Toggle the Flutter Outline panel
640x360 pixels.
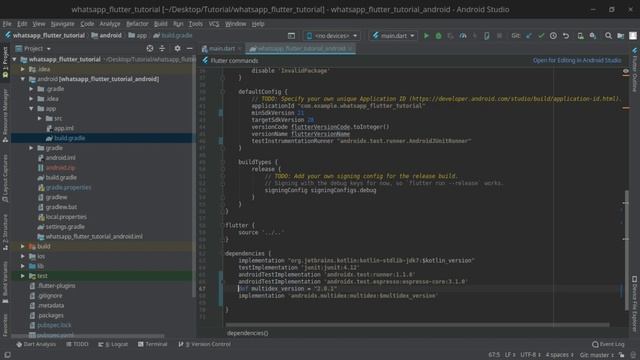[635, 70]
